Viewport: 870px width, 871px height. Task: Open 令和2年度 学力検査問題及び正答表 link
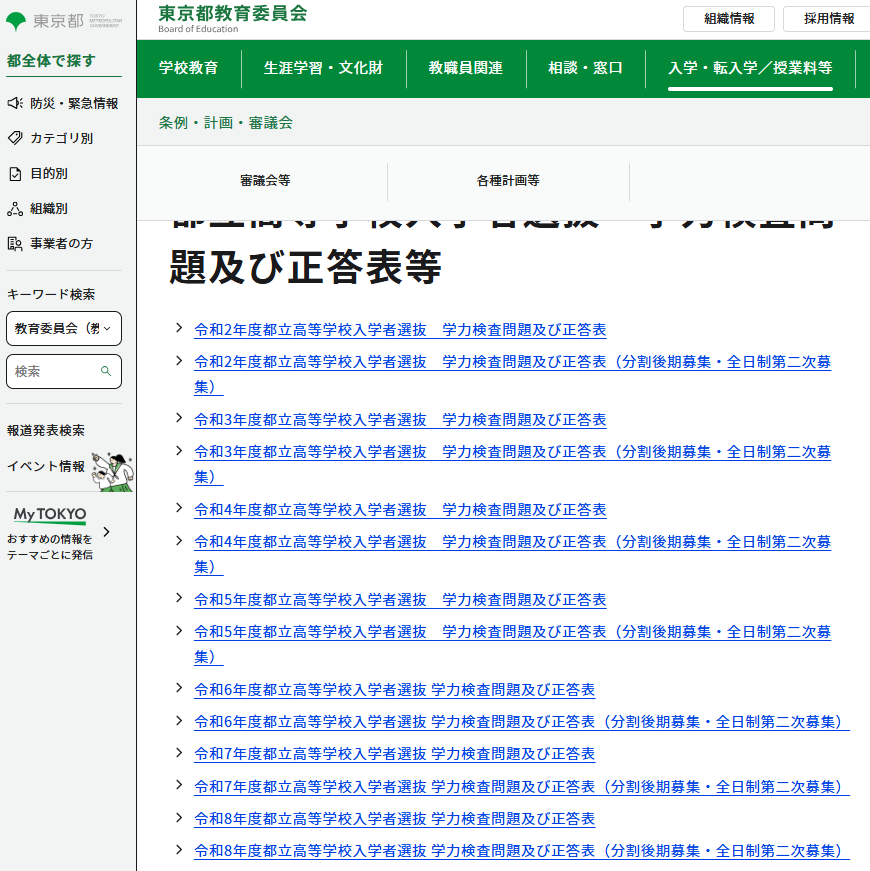400,330
